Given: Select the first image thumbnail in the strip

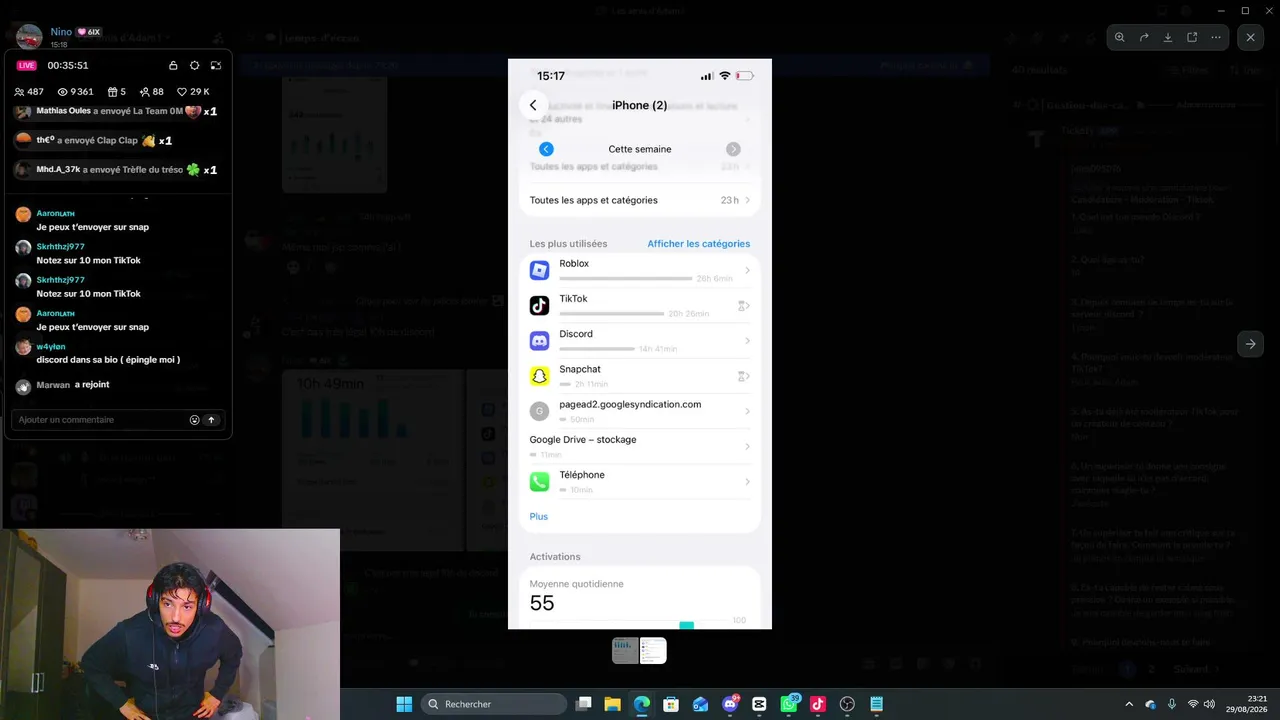Looking at the screenshot, I should 625,651.
